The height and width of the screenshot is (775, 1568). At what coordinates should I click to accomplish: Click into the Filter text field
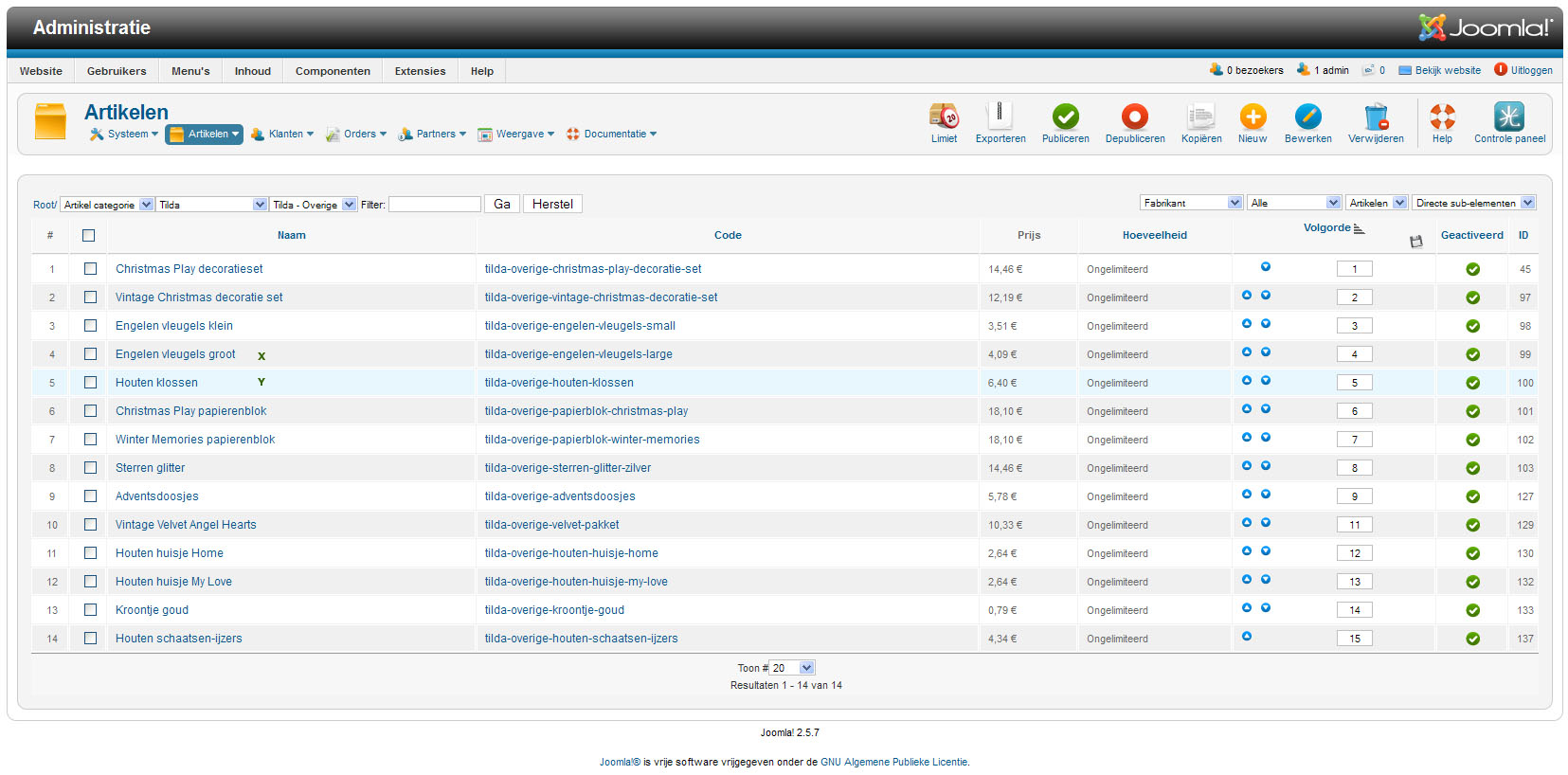(434, 205)
